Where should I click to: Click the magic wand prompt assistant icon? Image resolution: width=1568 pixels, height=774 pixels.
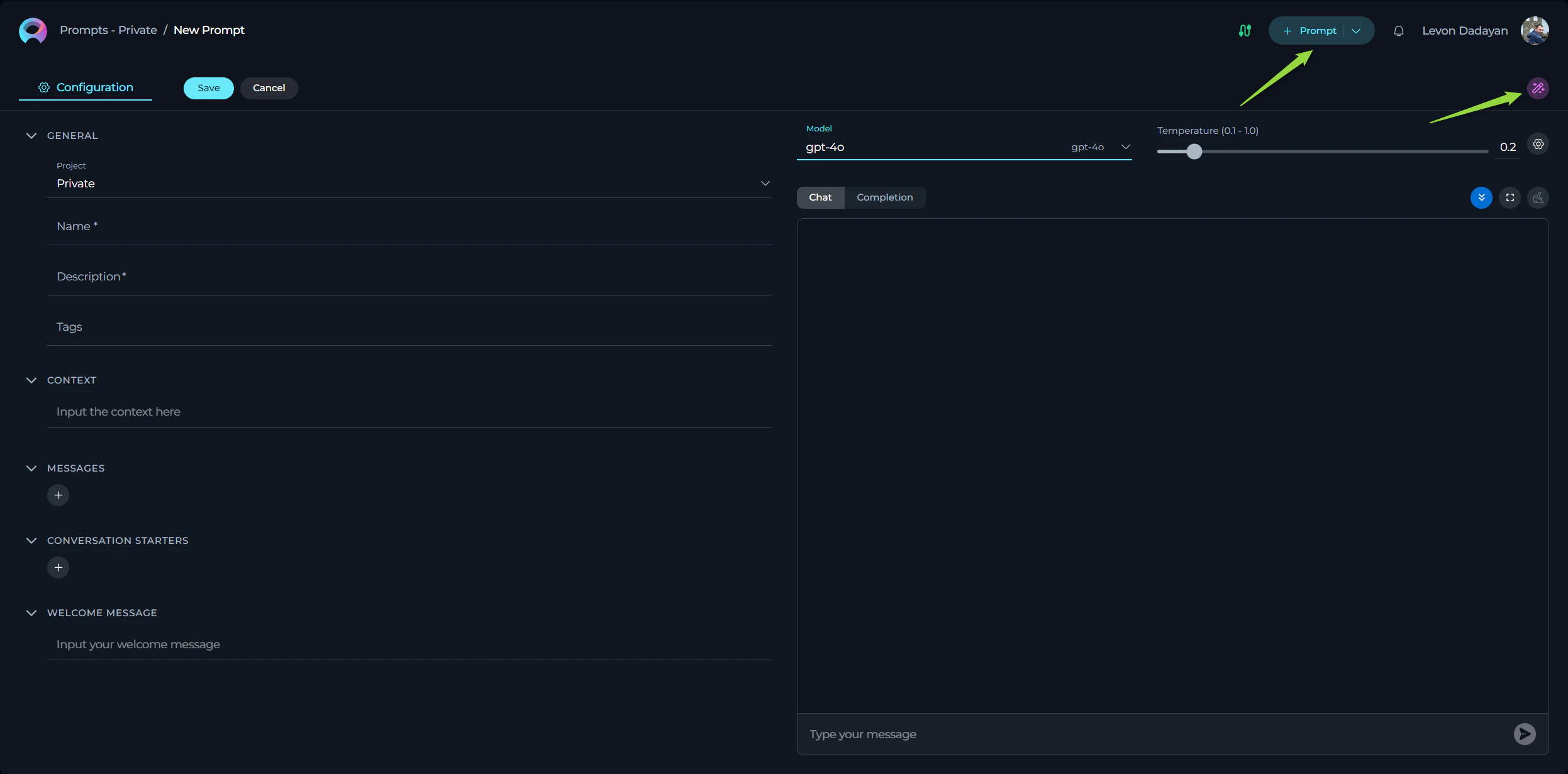coord(1537,87)
